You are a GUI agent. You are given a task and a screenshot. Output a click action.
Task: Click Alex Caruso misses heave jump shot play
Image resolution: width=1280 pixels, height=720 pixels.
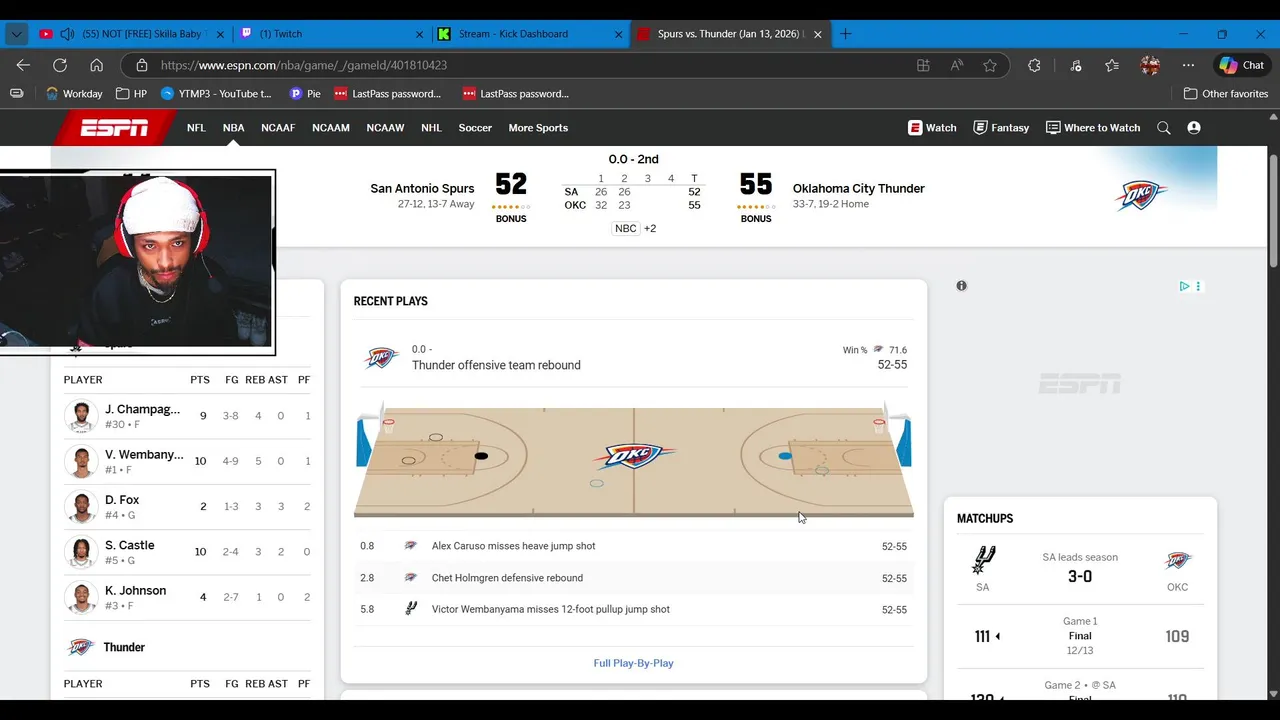633,546
